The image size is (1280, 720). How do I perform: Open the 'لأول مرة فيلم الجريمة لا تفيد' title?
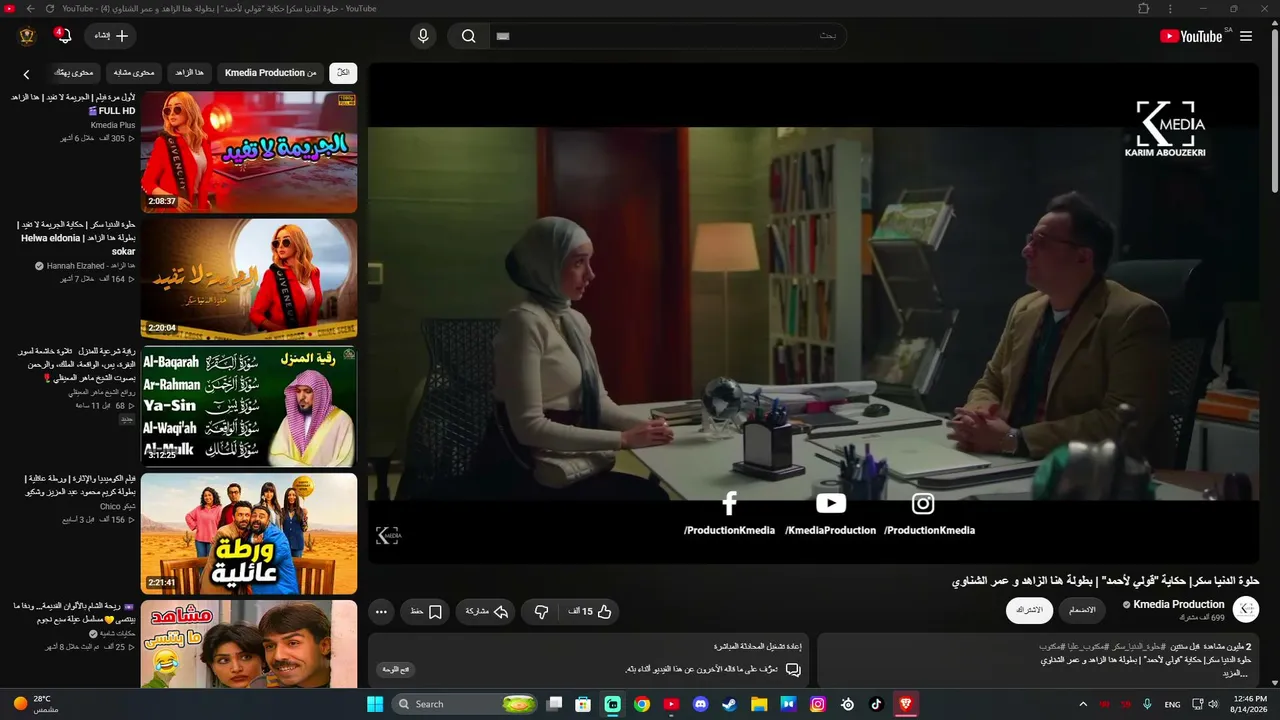[x=73, y=104]
